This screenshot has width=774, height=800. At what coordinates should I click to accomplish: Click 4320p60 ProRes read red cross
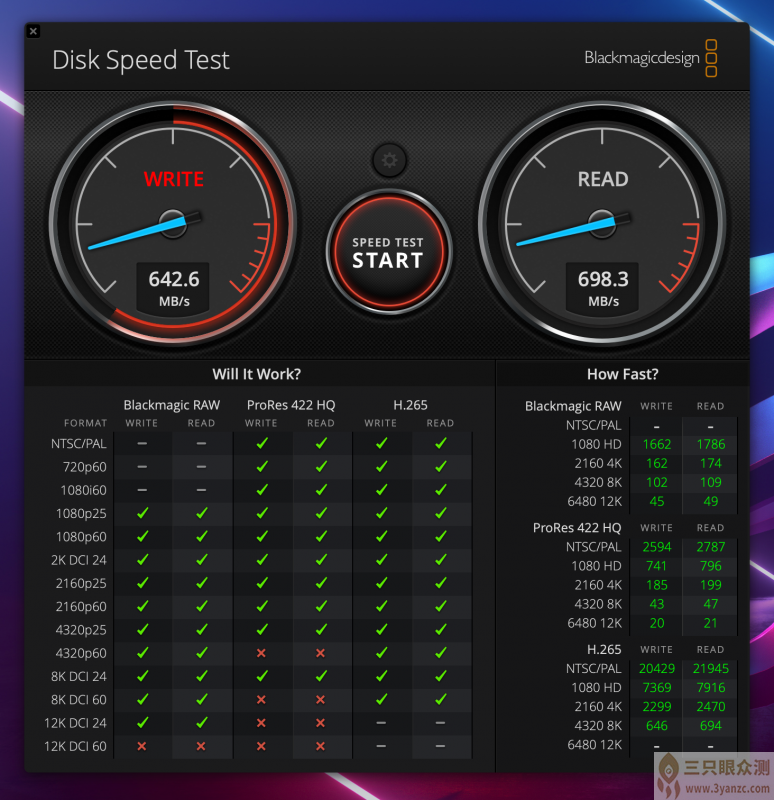(x=320, y=653)
